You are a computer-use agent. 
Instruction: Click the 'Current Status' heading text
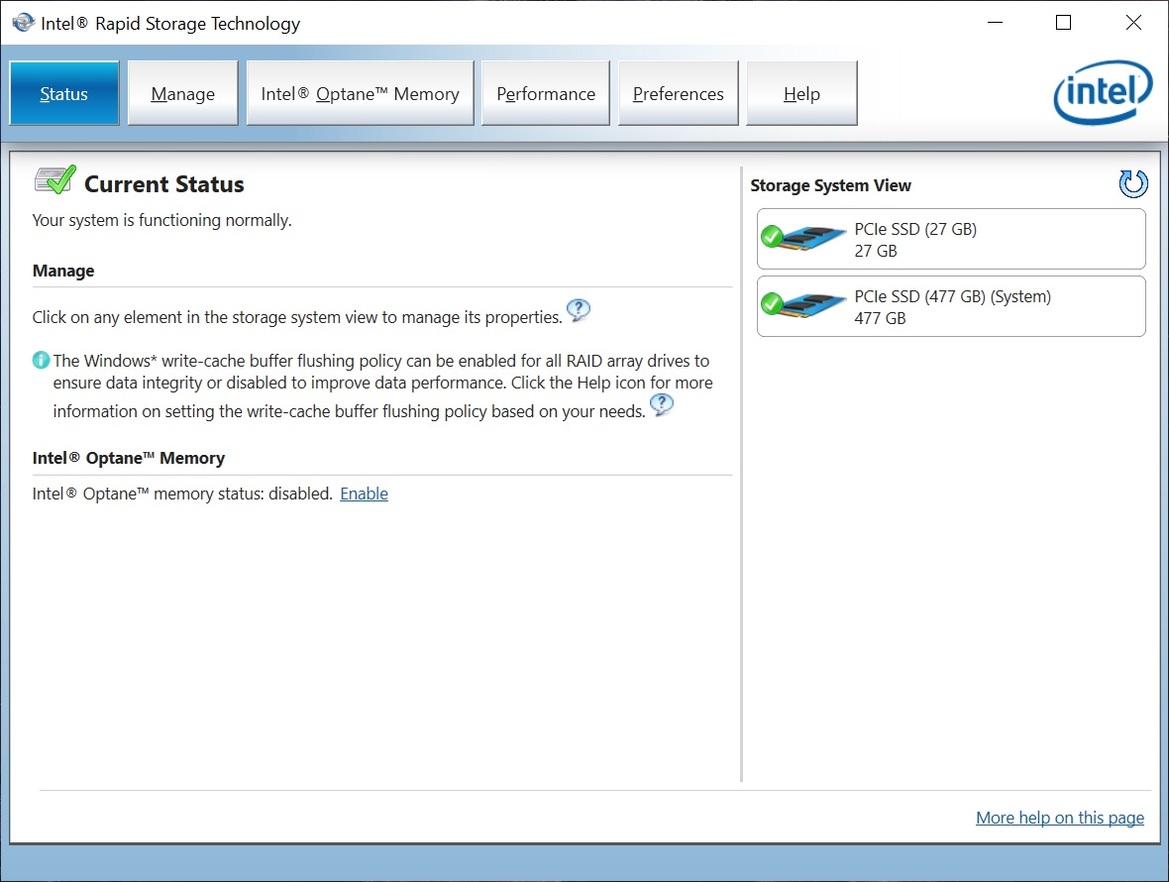click(x=164, y=184)
